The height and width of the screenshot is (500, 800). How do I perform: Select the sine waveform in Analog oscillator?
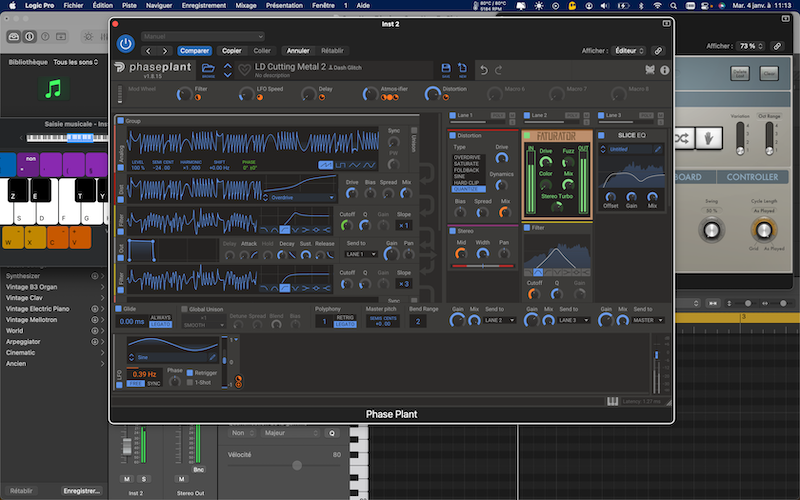(x=369, y=165)
